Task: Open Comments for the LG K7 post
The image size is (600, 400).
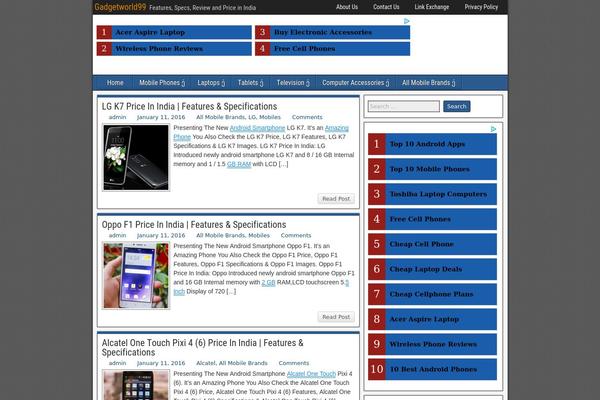Action: point(307,117)
